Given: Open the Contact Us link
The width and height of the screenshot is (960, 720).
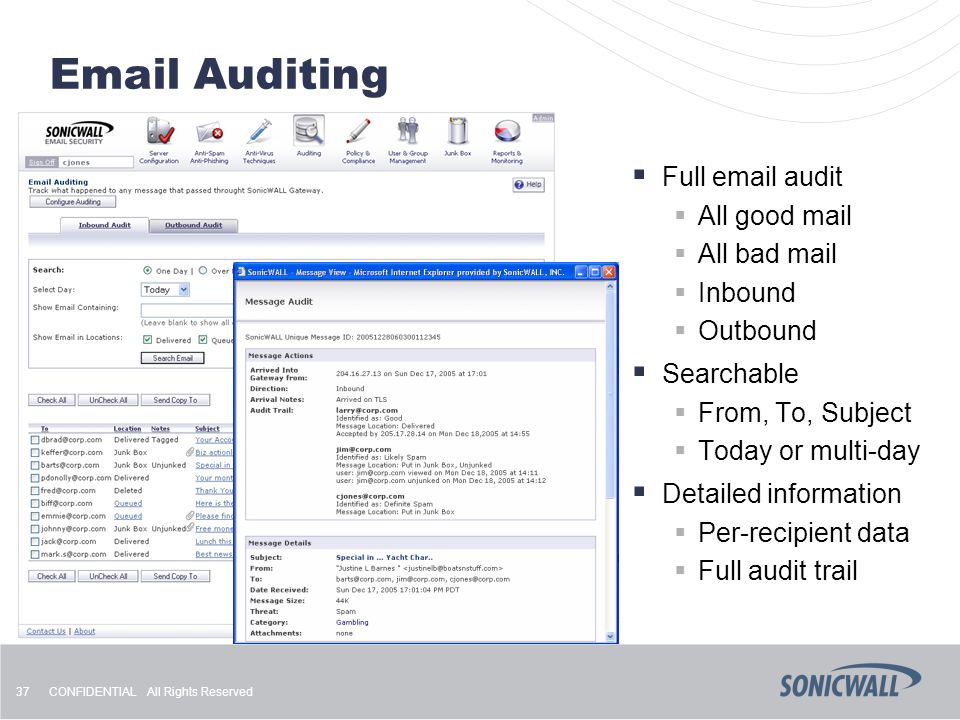Looking at the screenshot, I should 46,631.
